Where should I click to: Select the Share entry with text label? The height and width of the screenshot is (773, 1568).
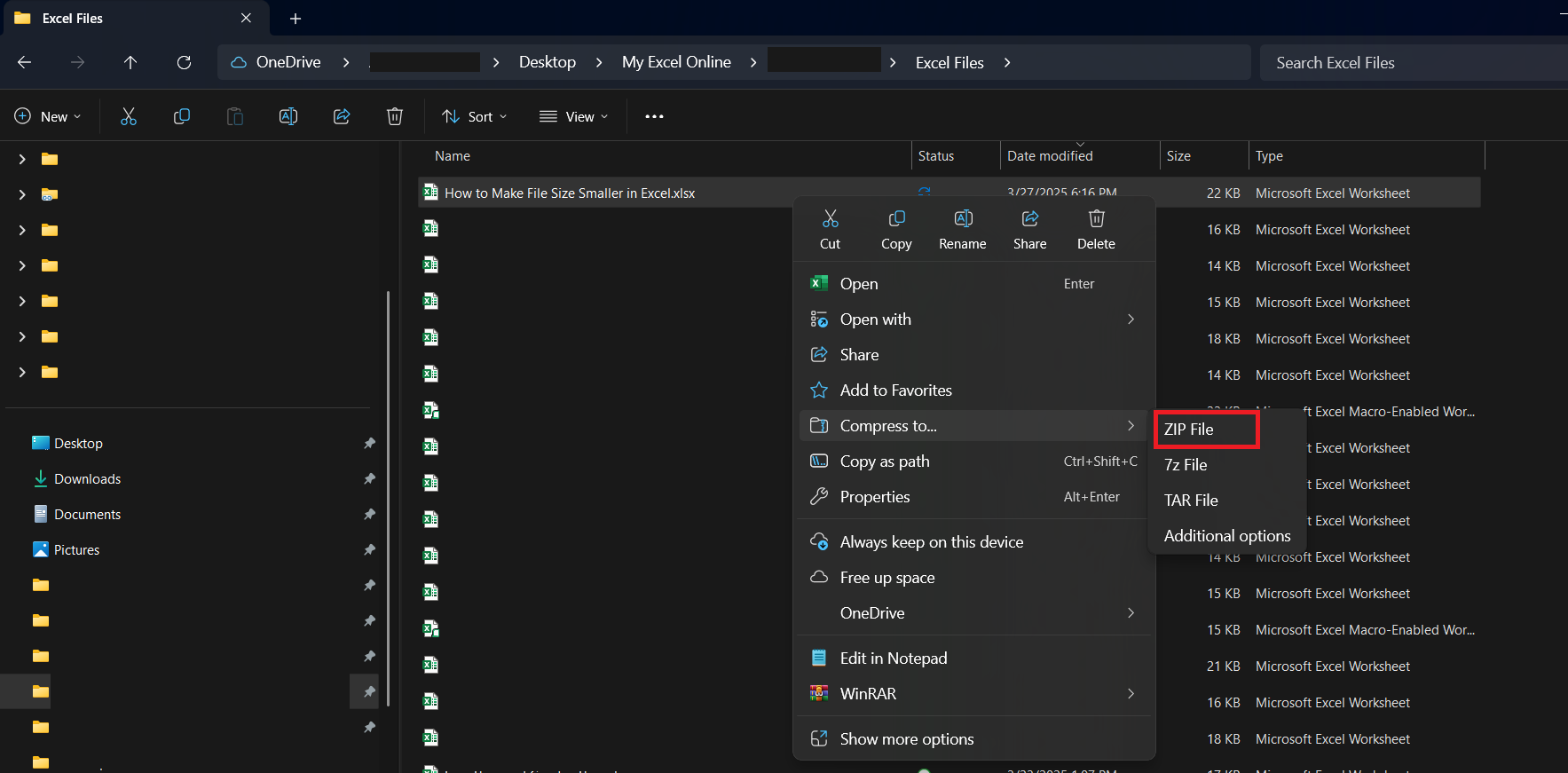click(x=974, y=354)
